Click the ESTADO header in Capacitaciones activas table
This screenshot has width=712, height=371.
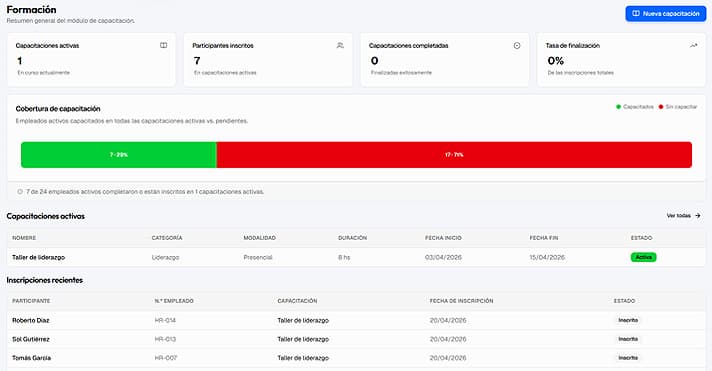click(x=641, y=238)
